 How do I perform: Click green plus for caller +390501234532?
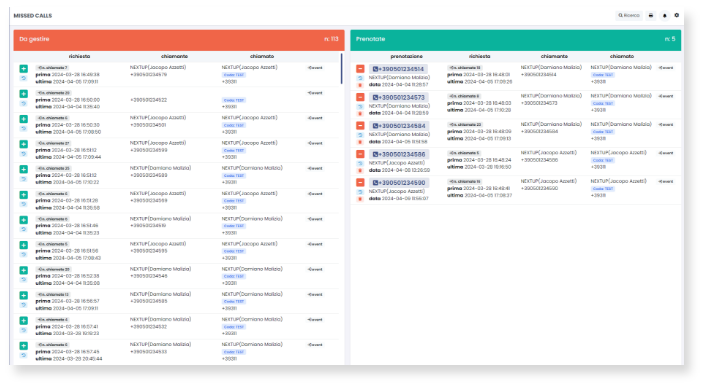(23, 321)
